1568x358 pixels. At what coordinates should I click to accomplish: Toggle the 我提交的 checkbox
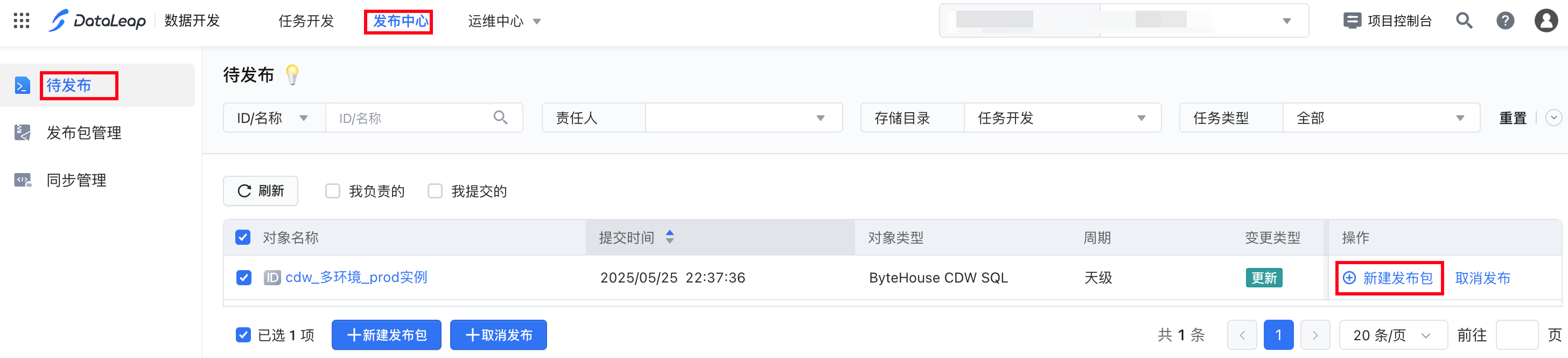[435, 191]
